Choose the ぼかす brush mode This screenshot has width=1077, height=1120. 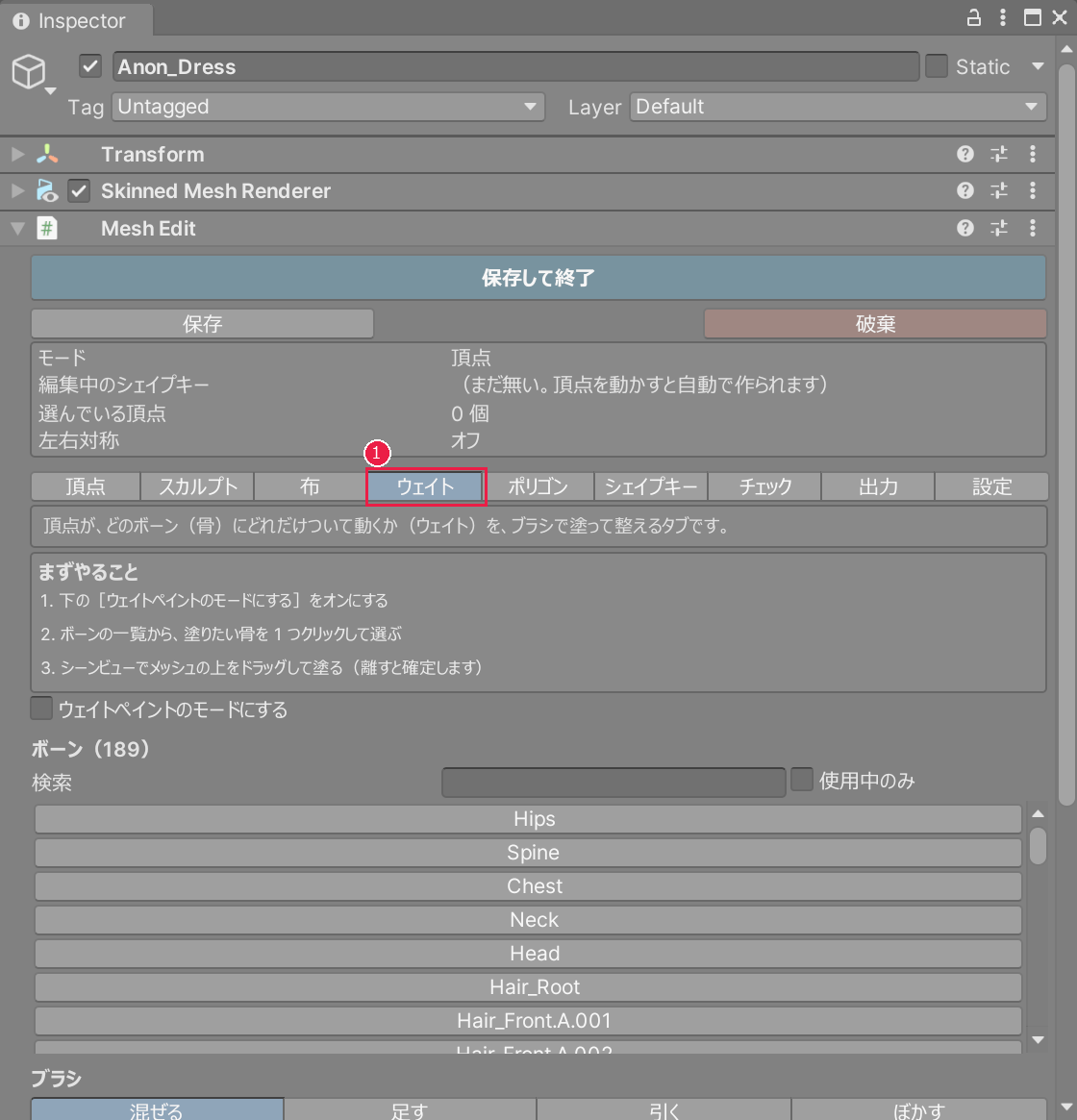[919, 1109]
